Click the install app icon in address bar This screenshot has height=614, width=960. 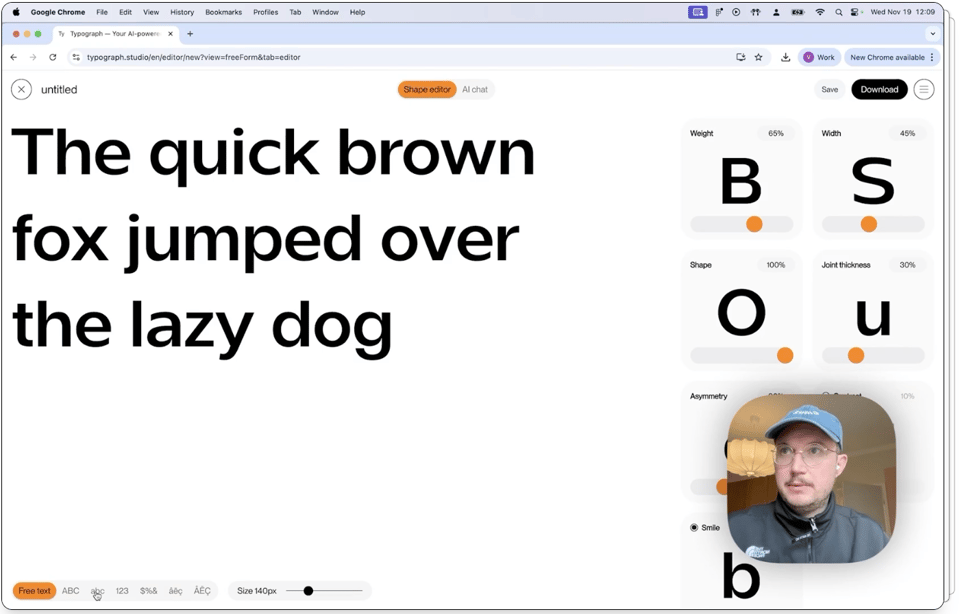[x=740, y=58]
